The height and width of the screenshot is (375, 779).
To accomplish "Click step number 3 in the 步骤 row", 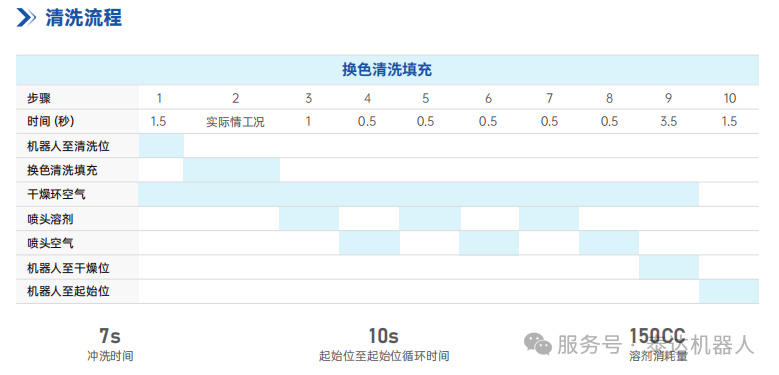I will [x=309, y=98].
